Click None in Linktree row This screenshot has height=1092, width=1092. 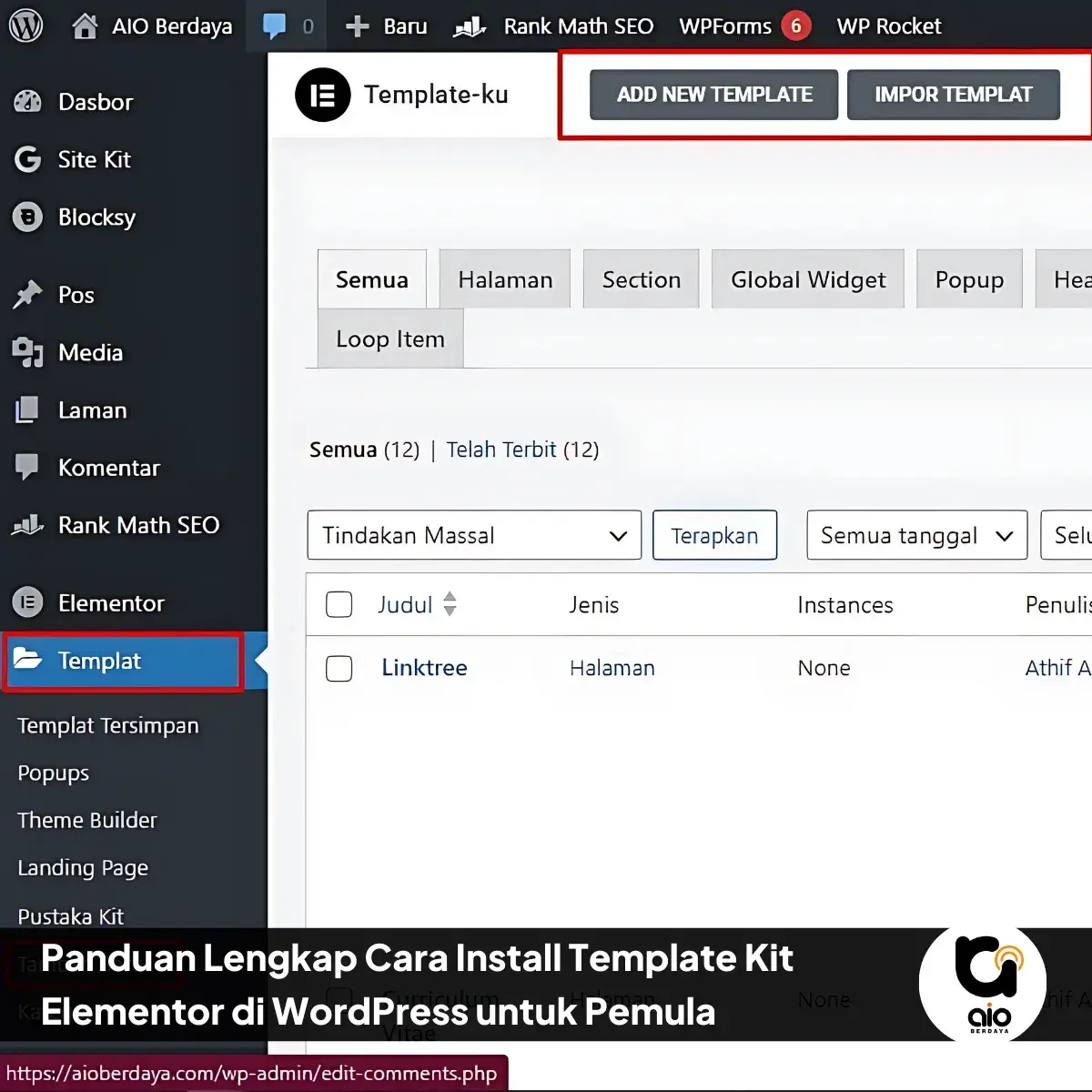(824, 668)
